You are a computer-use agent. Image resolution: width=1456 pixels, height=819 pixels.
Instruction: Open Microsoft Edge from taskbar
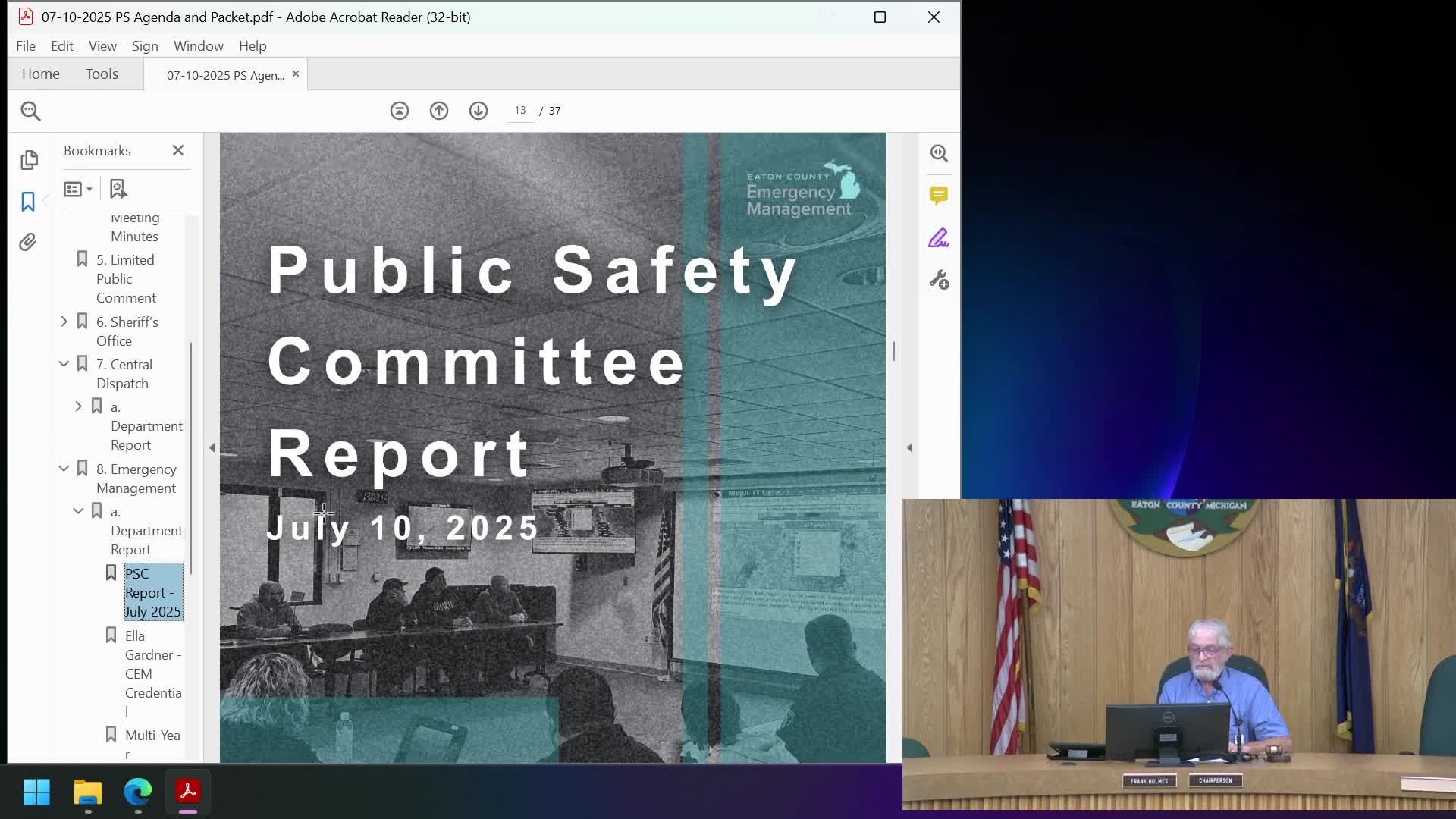pos(138,792)
